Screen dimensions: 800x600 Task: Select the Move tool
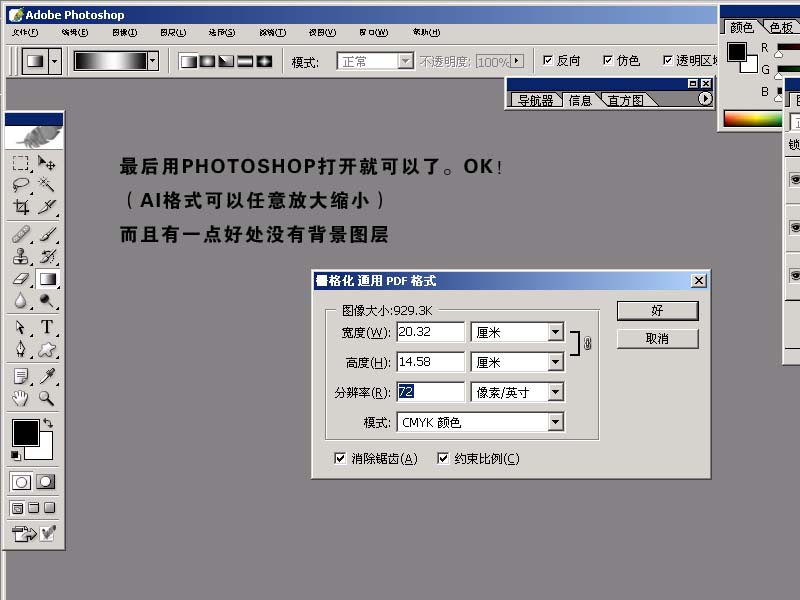coord(47,163)
